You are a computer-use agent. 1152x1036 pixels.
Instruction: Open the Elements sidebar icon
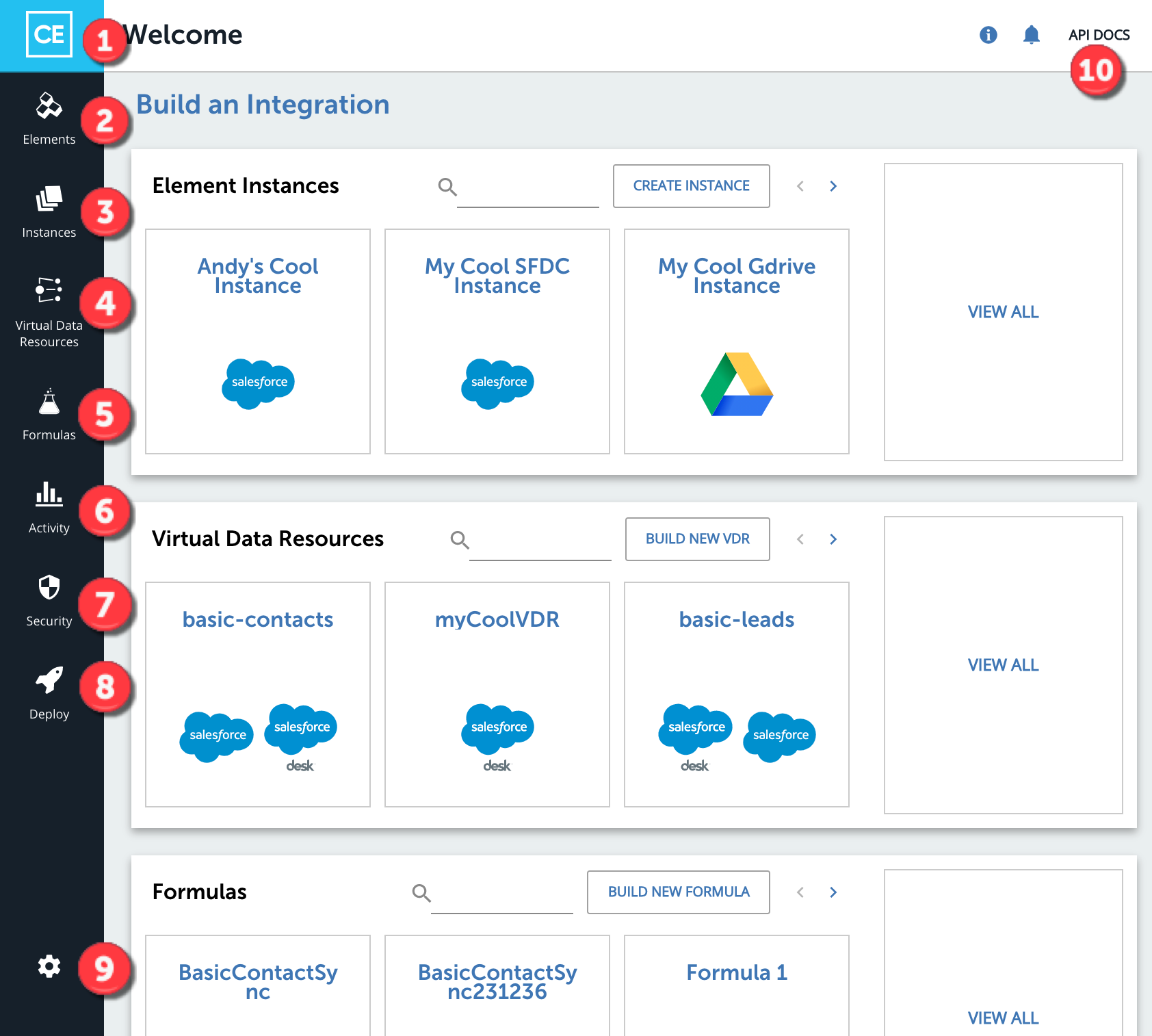[x=49, y=106]
